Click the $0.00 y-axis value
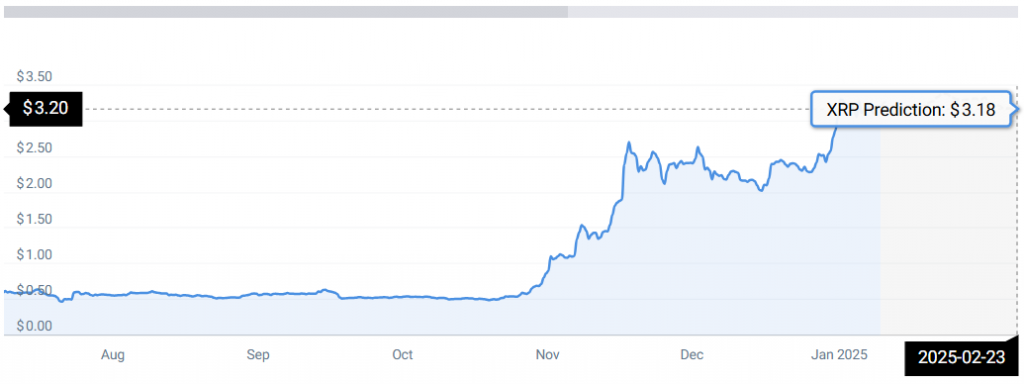 pyautogui.click(x=34, y=326)
